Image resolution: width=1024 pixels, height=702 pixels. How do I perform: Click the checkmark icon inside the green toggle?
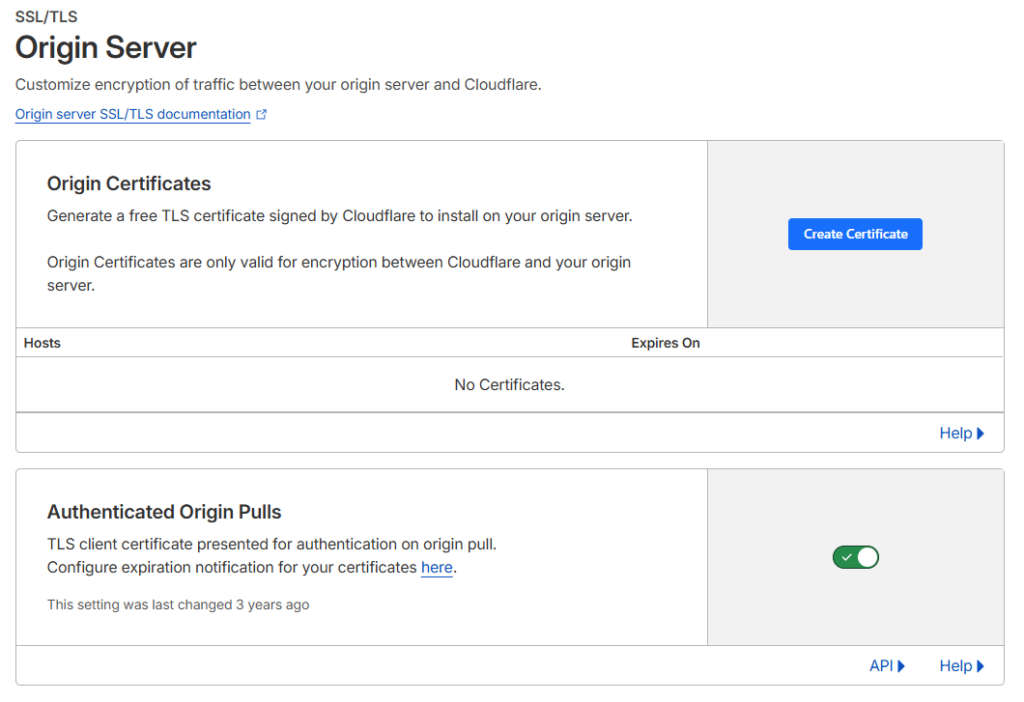tap(847, 557)
